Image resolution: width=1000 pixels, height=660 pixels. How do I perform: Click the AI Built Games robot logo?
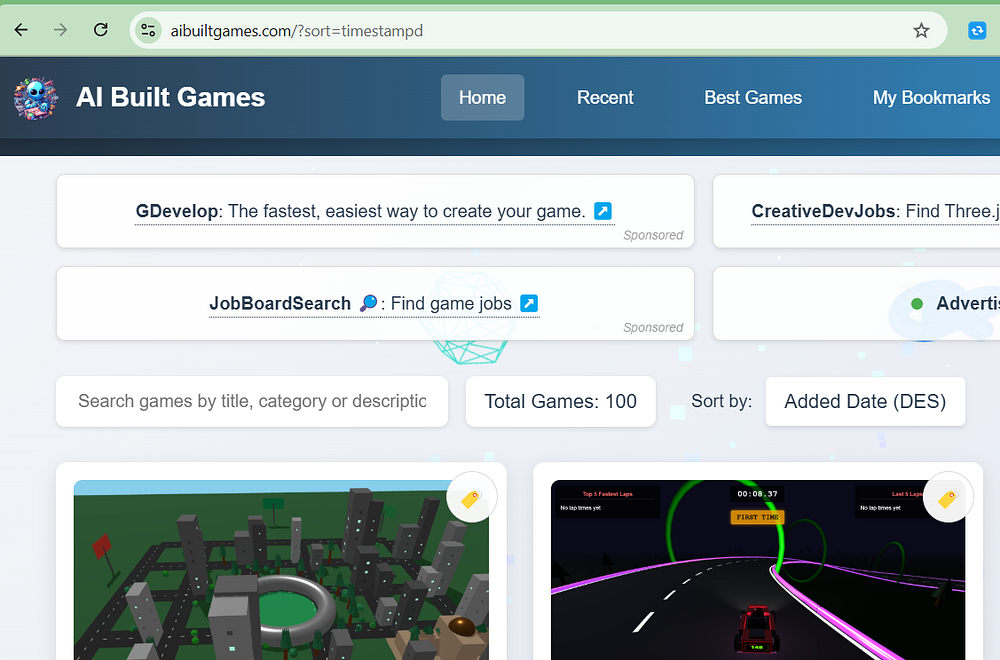click(x=36, y=98)
